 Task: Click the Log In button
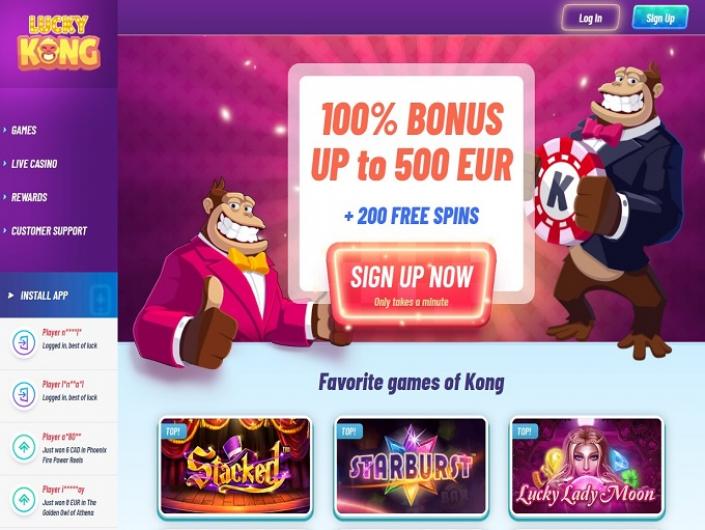[590, 18]
